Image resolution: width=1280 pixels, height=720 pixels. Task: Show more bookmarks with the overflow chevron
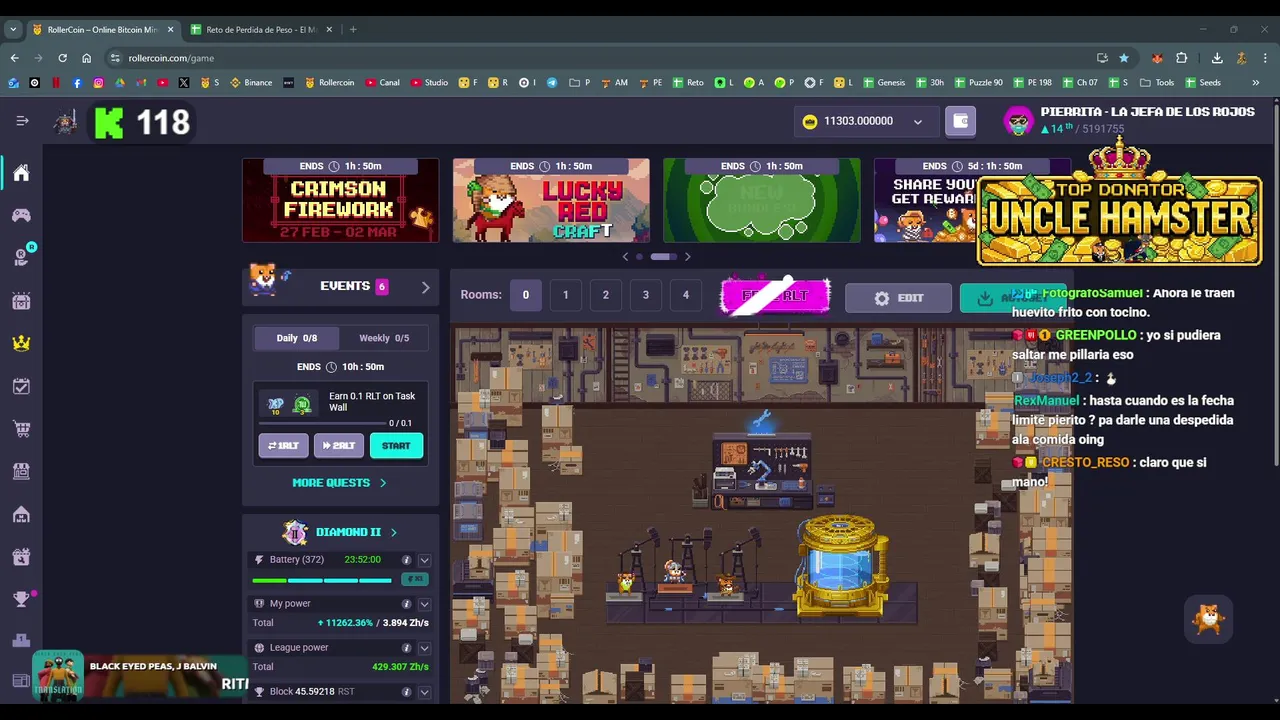(1255, 83)
